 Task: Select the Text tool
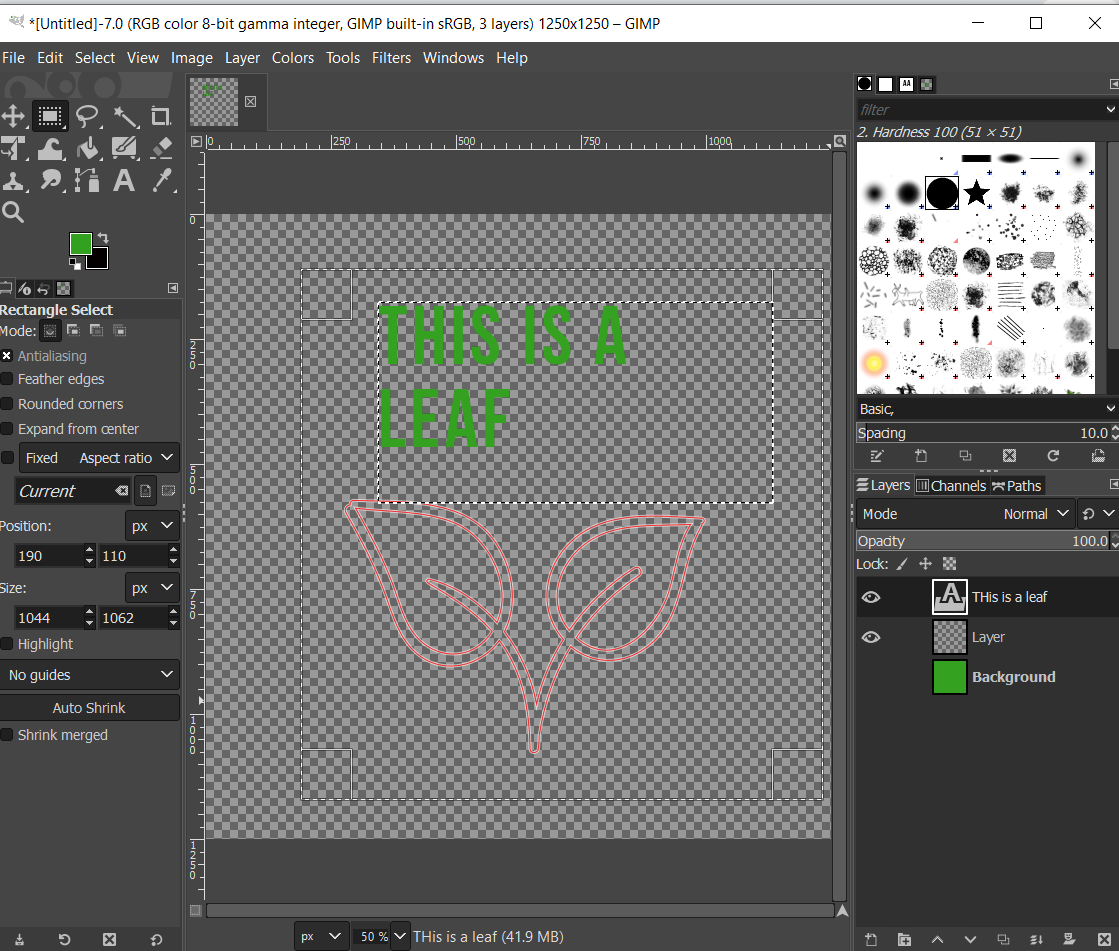pos(124,181)
